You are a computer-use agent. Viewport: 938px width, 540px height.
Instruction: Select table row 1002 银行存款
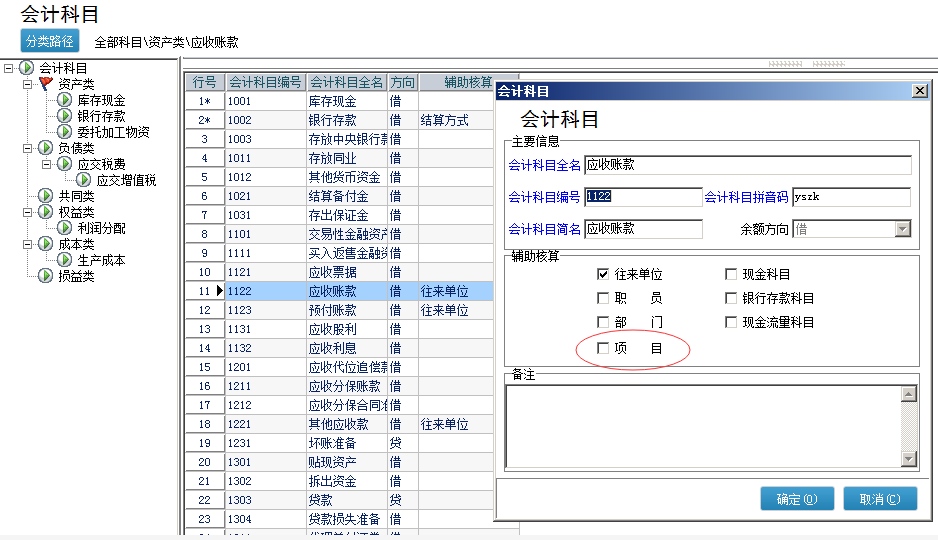click(339, 120)
